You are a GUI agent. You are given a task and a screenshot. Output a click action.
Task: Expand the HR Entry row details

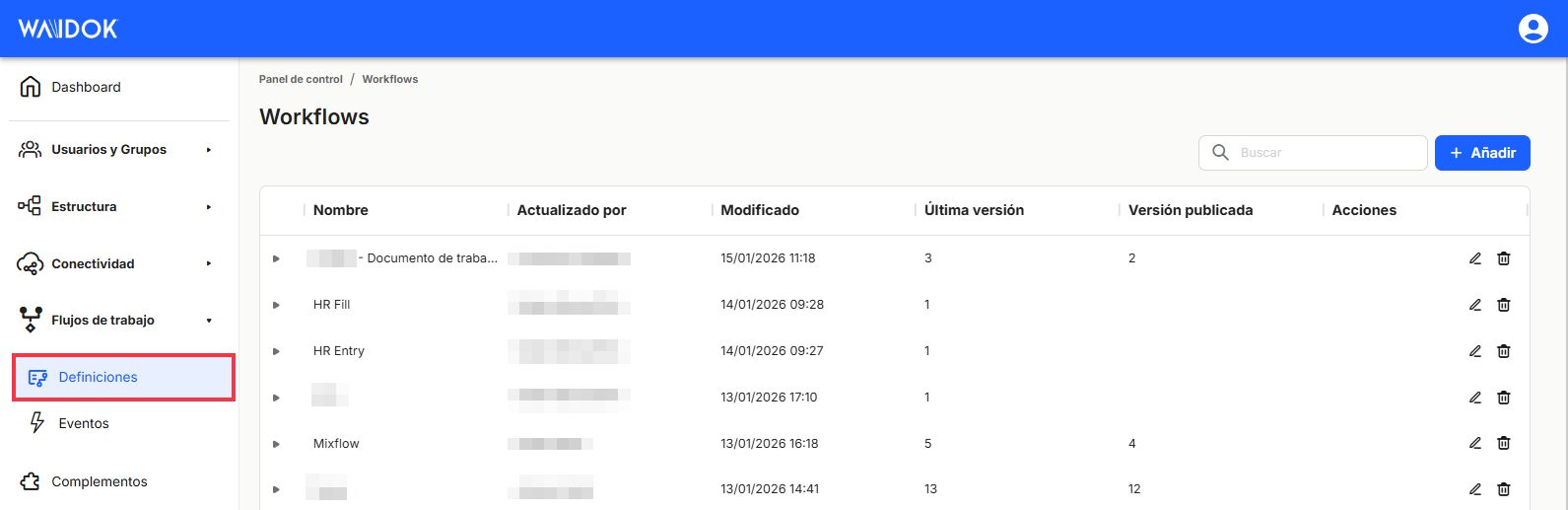click(x=276, y=351)
